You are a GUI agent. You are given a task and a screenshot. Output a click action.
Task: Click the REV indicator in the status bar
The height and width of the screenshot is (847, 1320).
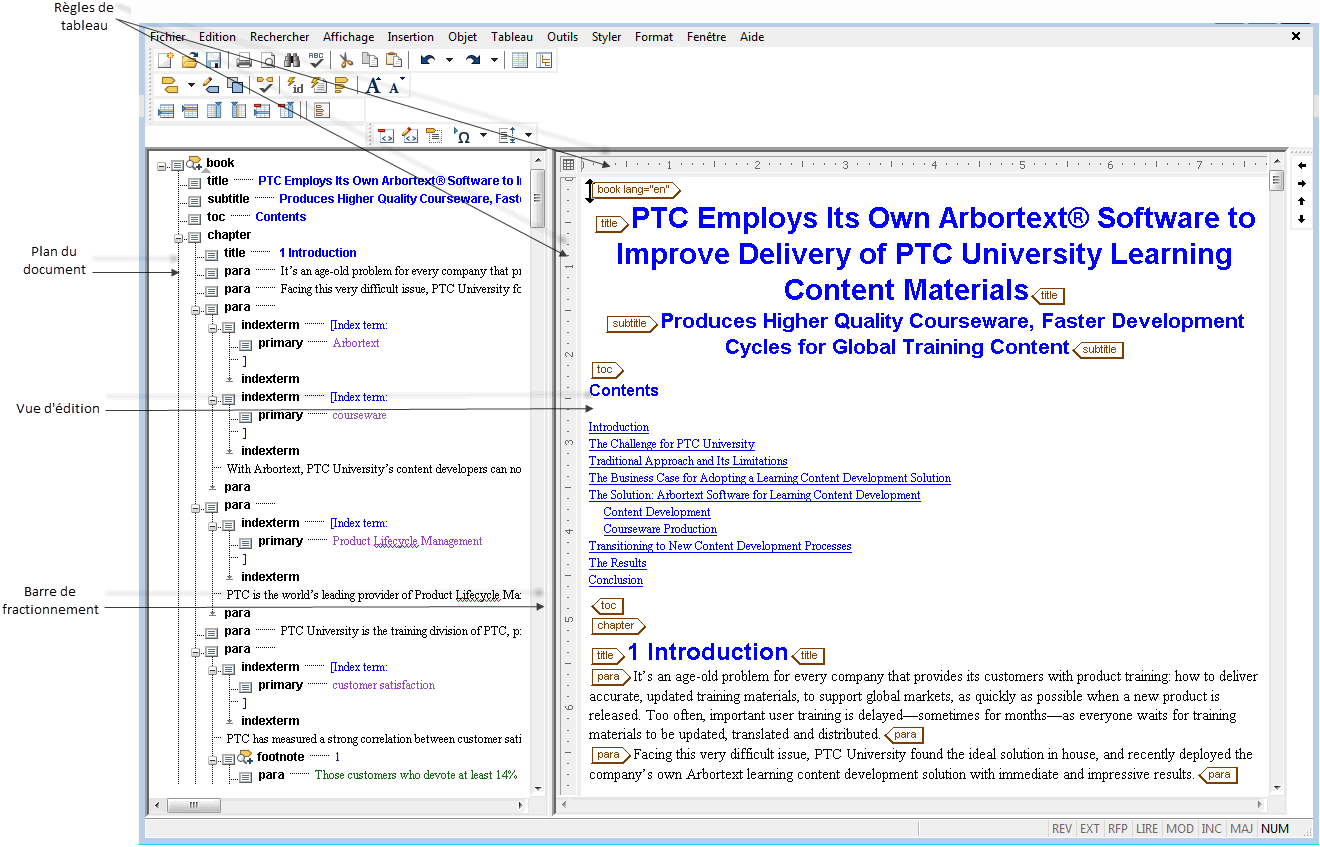point(1062,829)
